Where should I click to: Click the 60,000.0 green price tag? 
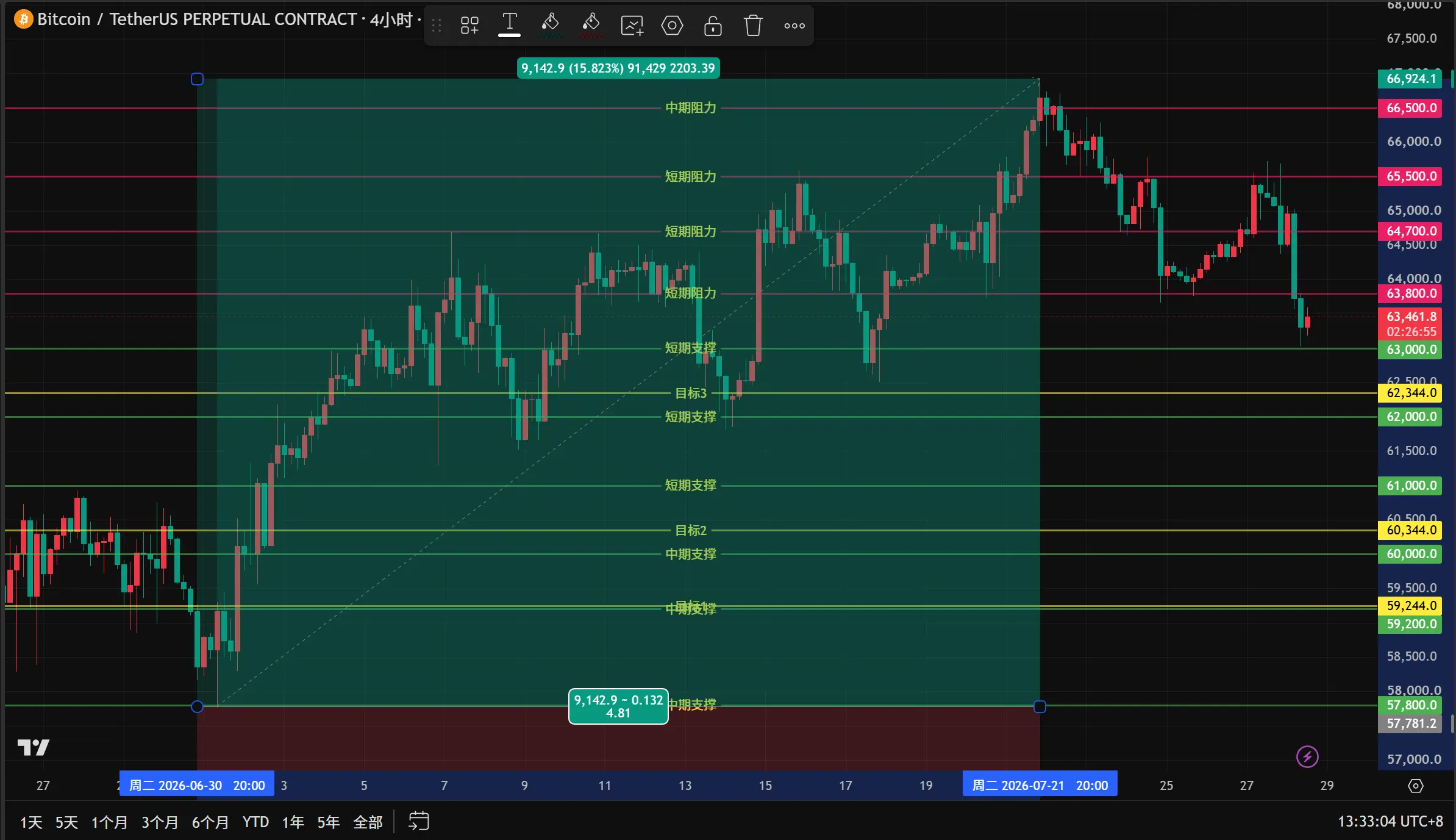tap(1410, 554)
